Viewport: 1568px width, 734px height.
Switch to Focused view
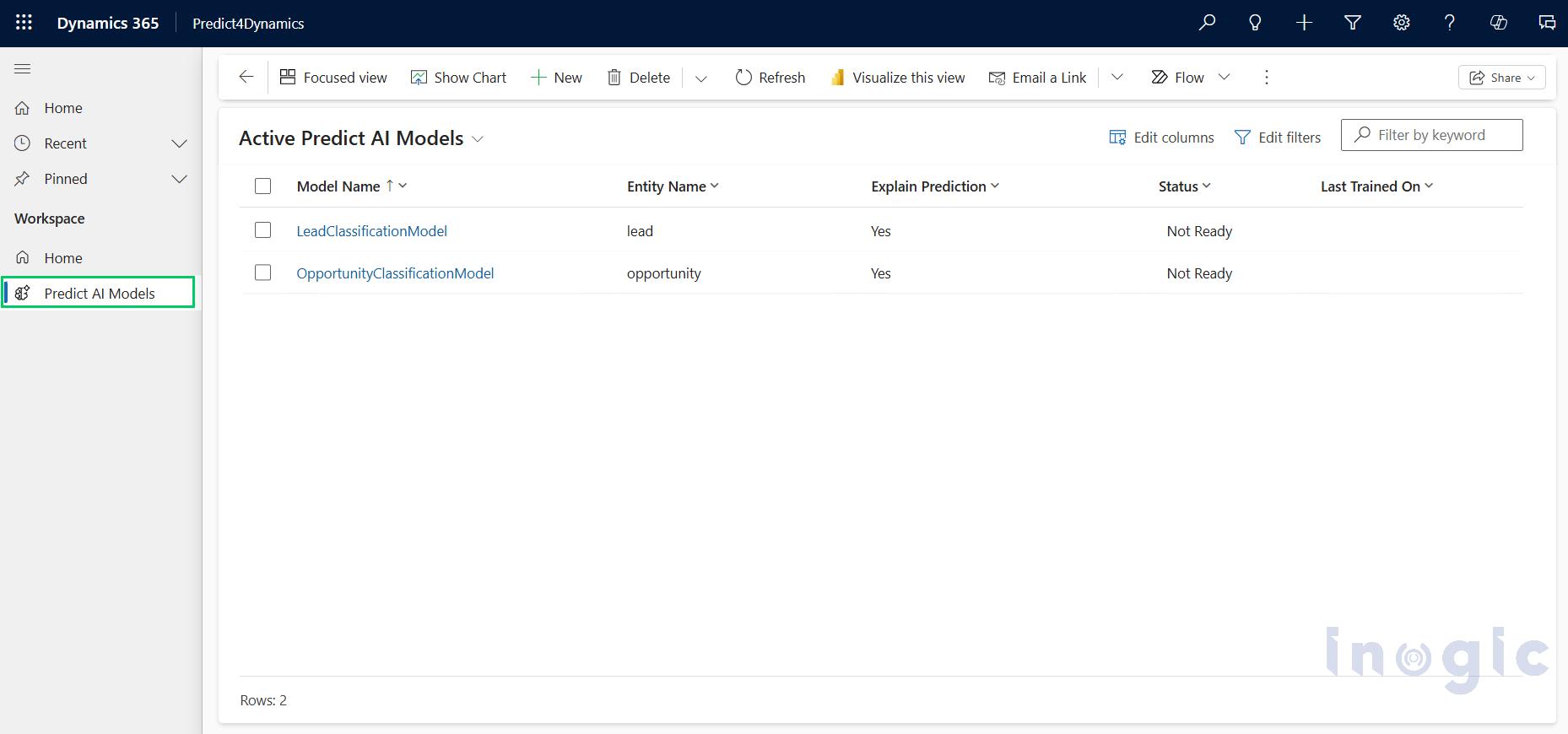(x=333, y=78)
